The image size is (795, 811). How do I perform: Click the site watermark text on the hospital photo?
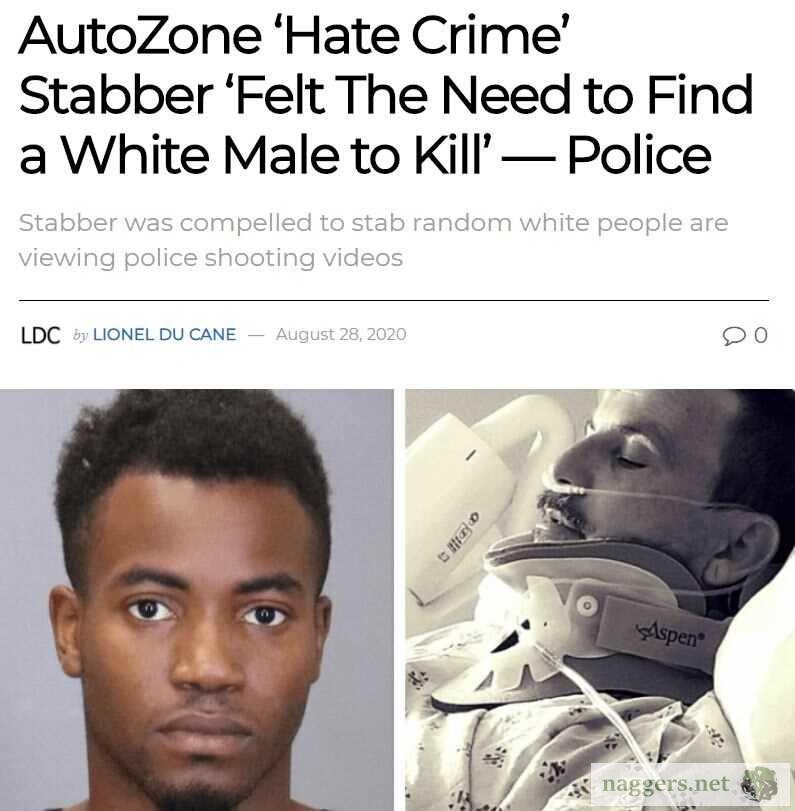666,784
